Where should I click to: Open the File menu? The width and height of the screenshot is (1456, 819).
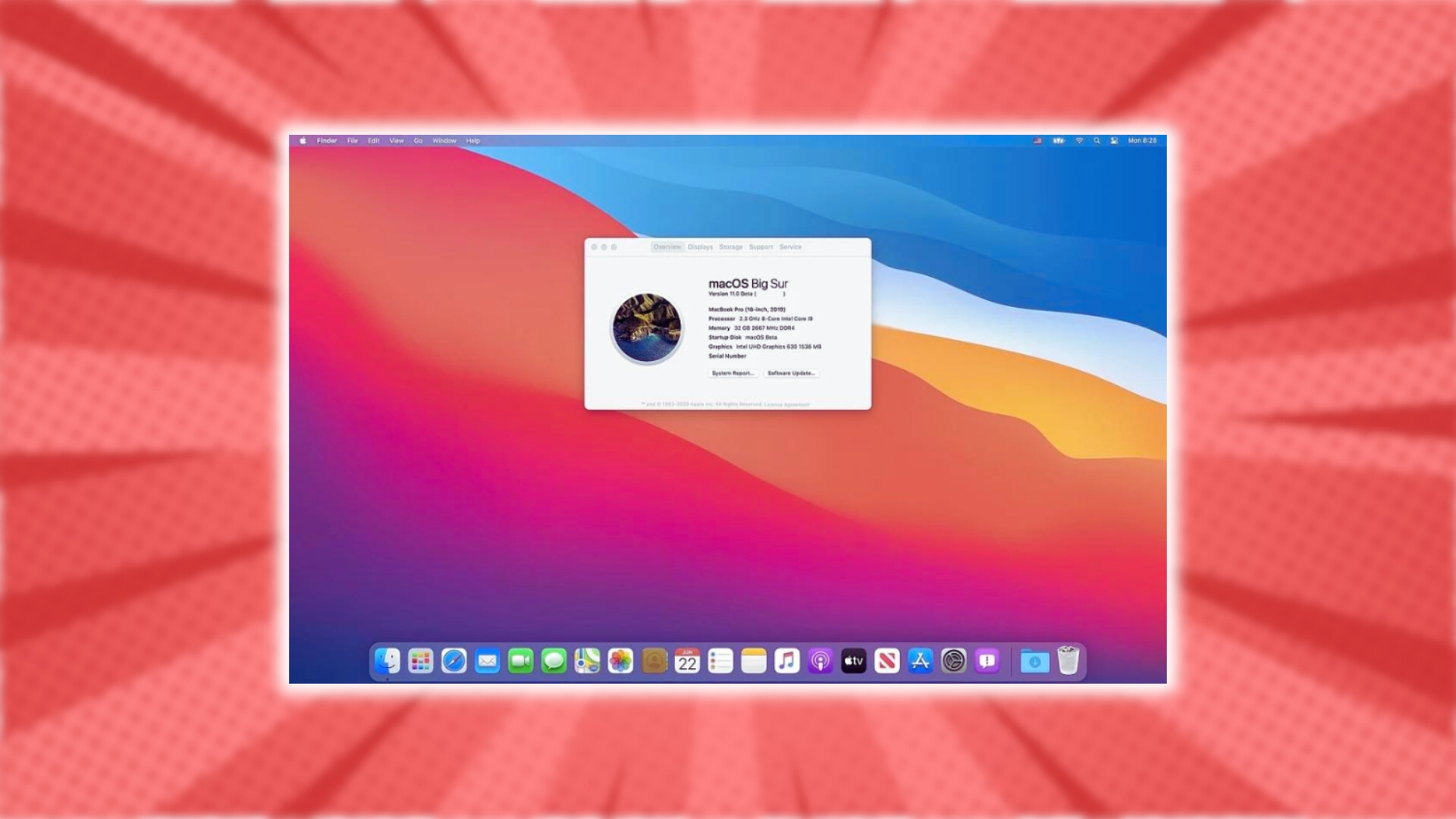click(353, 140)
